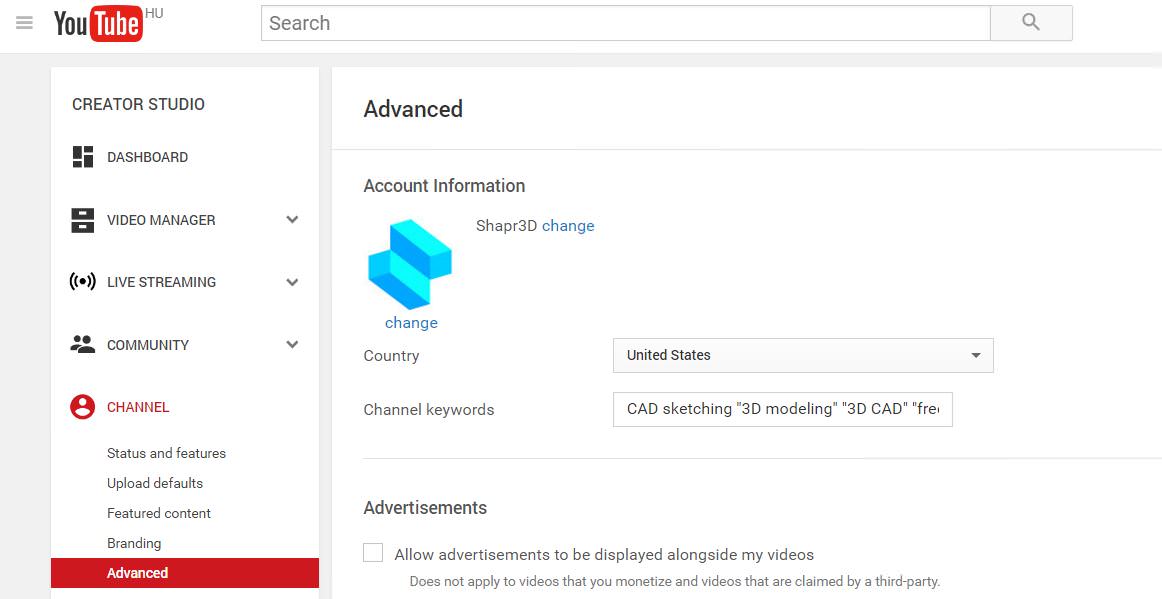The height and width of the screenshot is (599, 1162).
Task: Open the hamburger guide menu
Action: (x=24, y=23)
